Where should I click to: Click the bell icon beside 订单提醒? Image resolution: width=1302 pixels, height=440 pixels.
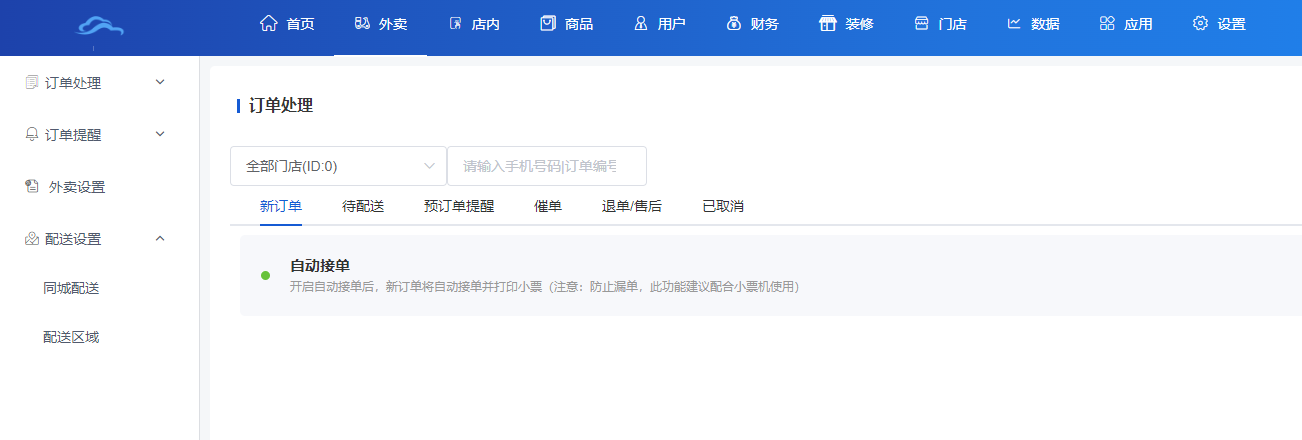coord(31,134)
